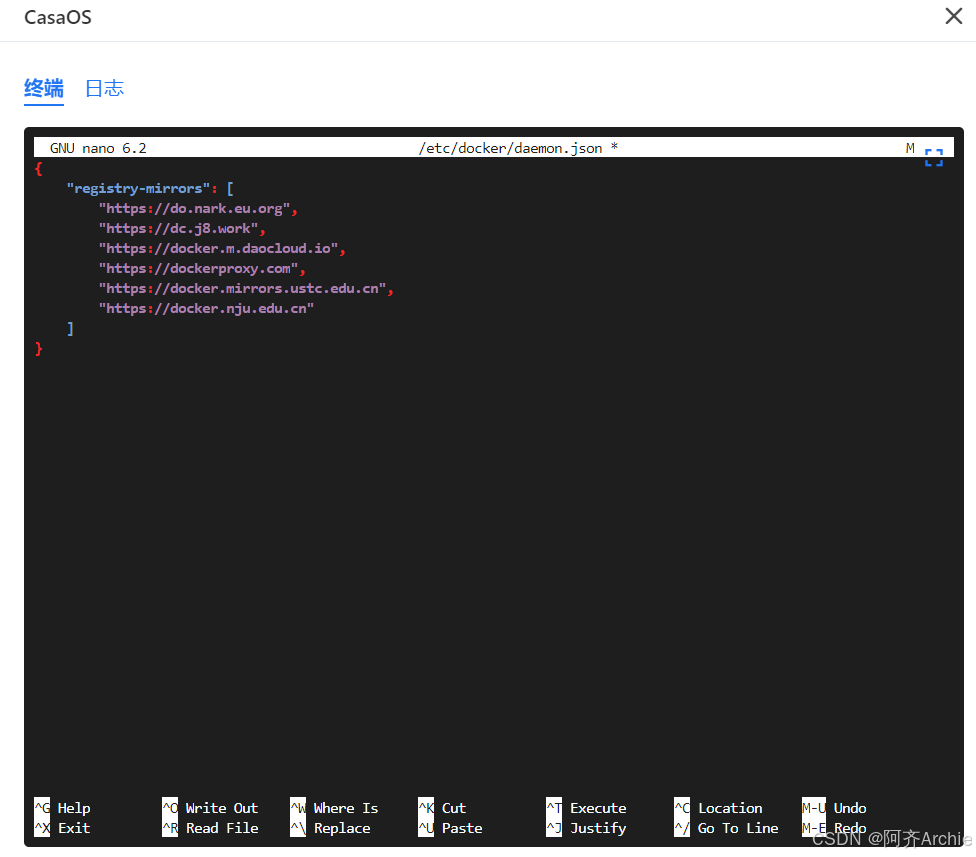This screenshot has width=976, height=857.
Task: Click the ^U Paste shortcut
Action: [x=451, y=828]
